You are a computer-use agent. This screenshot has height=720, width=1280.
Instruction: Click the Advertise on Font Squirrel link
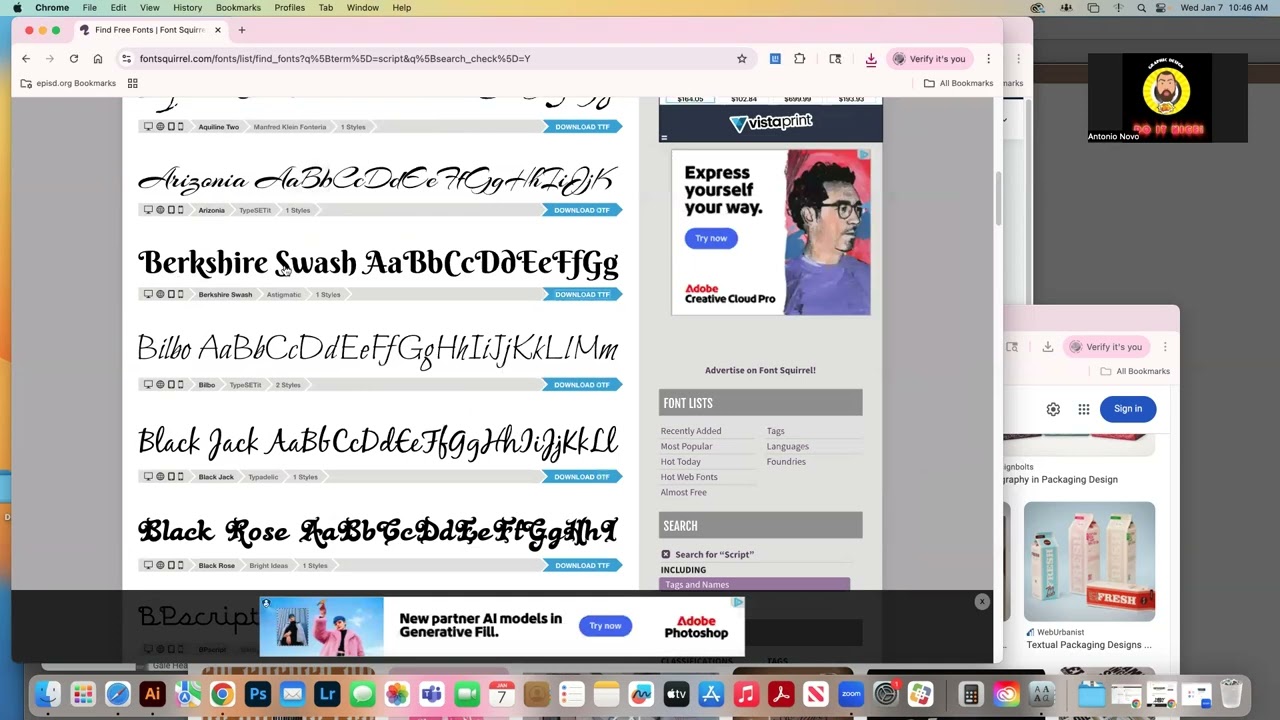(760, 370)
